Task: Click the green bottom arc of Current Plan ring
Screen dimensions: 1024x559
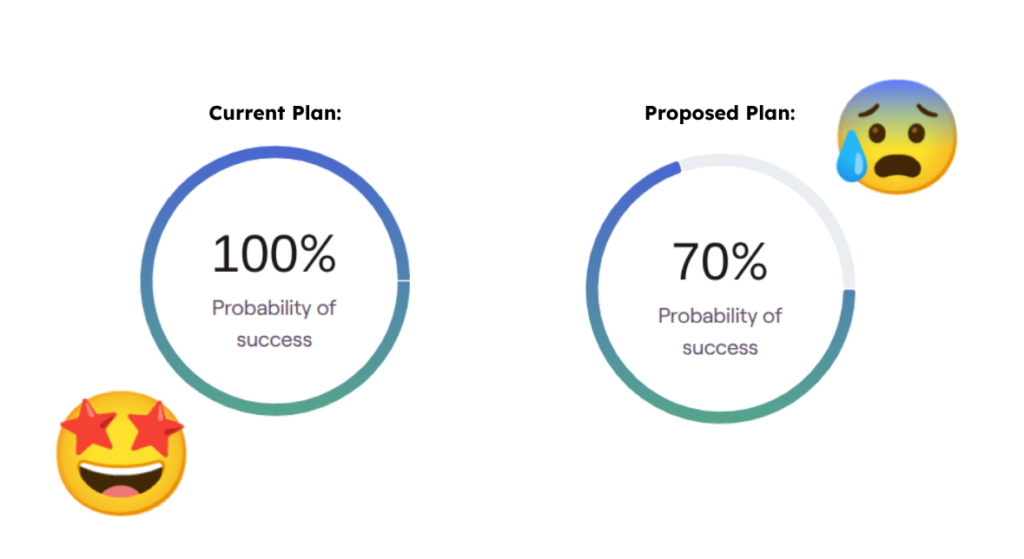Action: point(274,406)
